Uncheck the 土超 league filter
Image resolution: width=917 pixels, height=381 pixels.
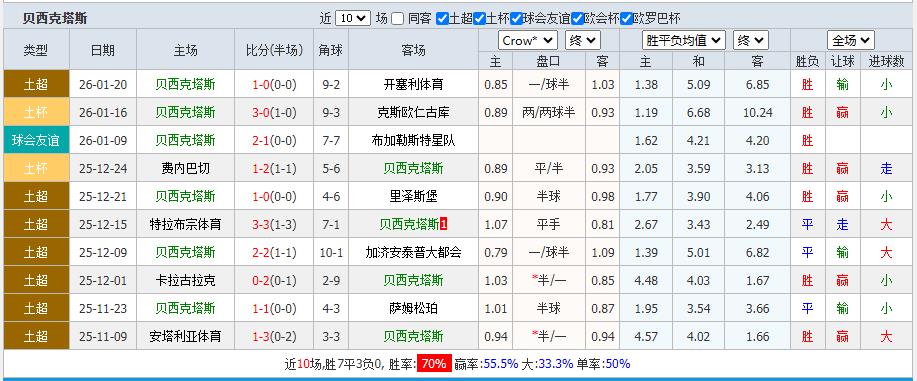pyautogui.click(x=443, y=19)
